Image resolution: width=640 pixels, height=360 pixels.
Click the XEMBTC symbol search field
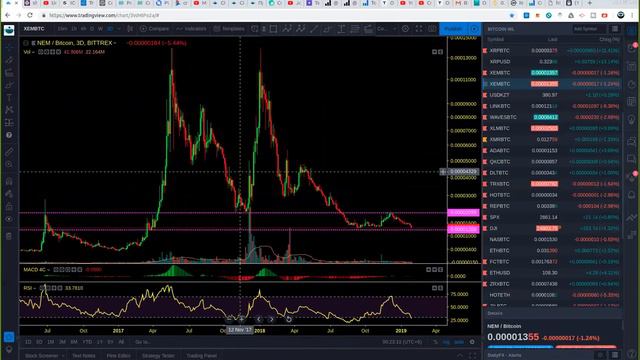tap(35, 29)
